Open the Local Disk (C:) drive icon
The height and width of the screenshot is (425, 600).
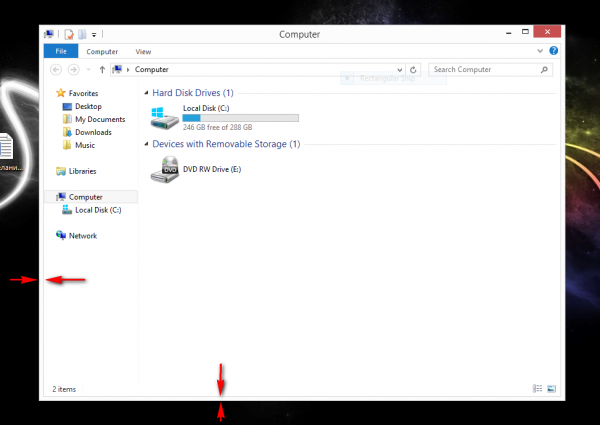[165, 118]
